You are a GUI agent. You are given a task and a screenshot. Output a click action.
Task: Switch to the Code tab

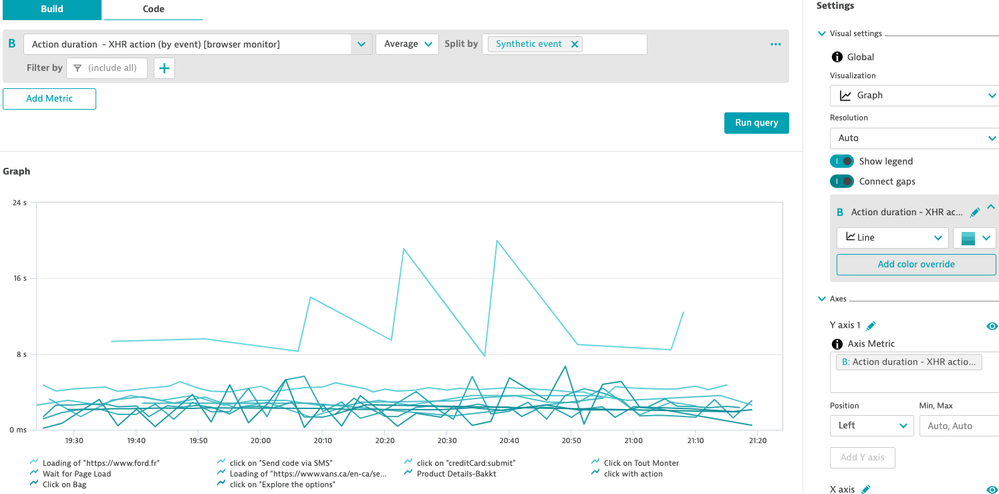coord(153,10)
